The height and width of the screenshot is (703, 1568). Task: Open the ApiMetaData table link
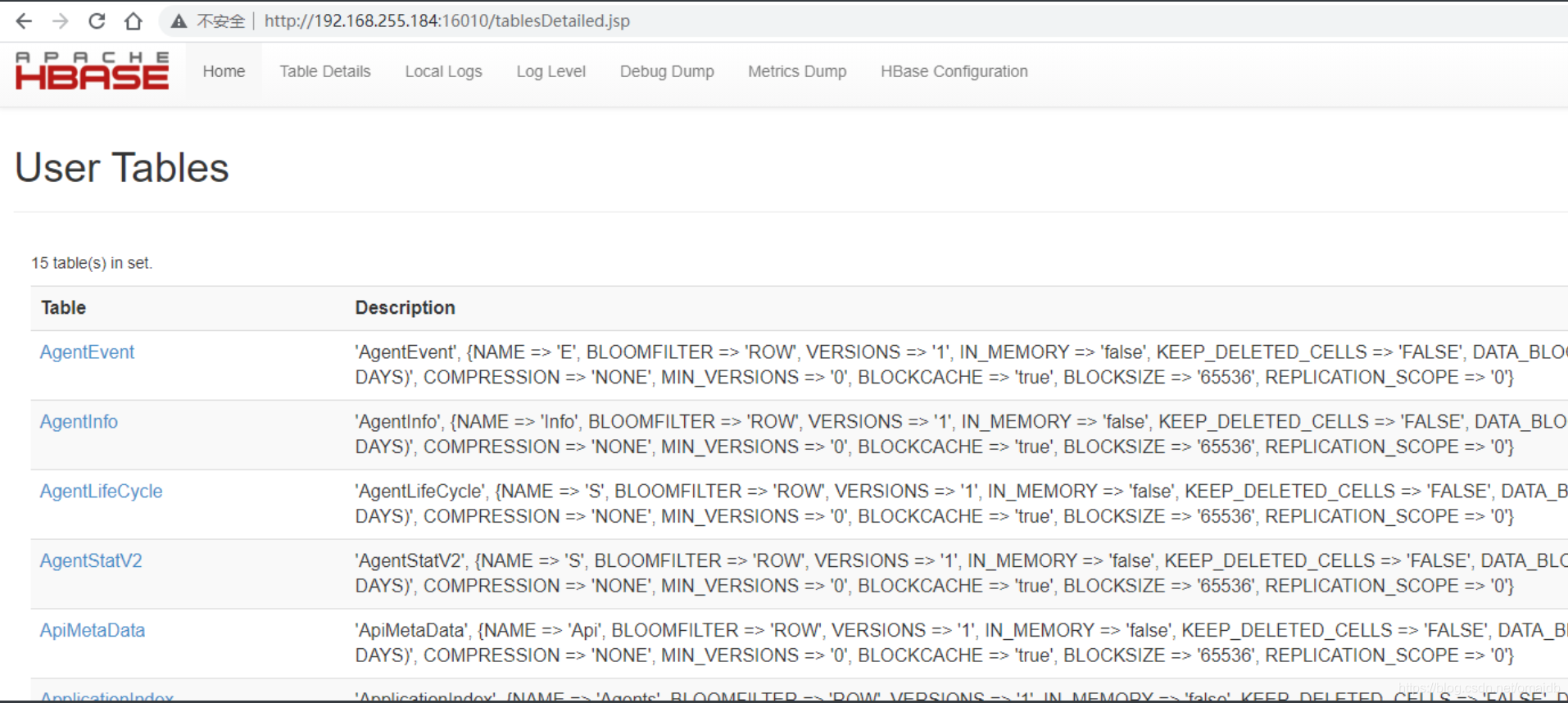(x=93, y=631)
